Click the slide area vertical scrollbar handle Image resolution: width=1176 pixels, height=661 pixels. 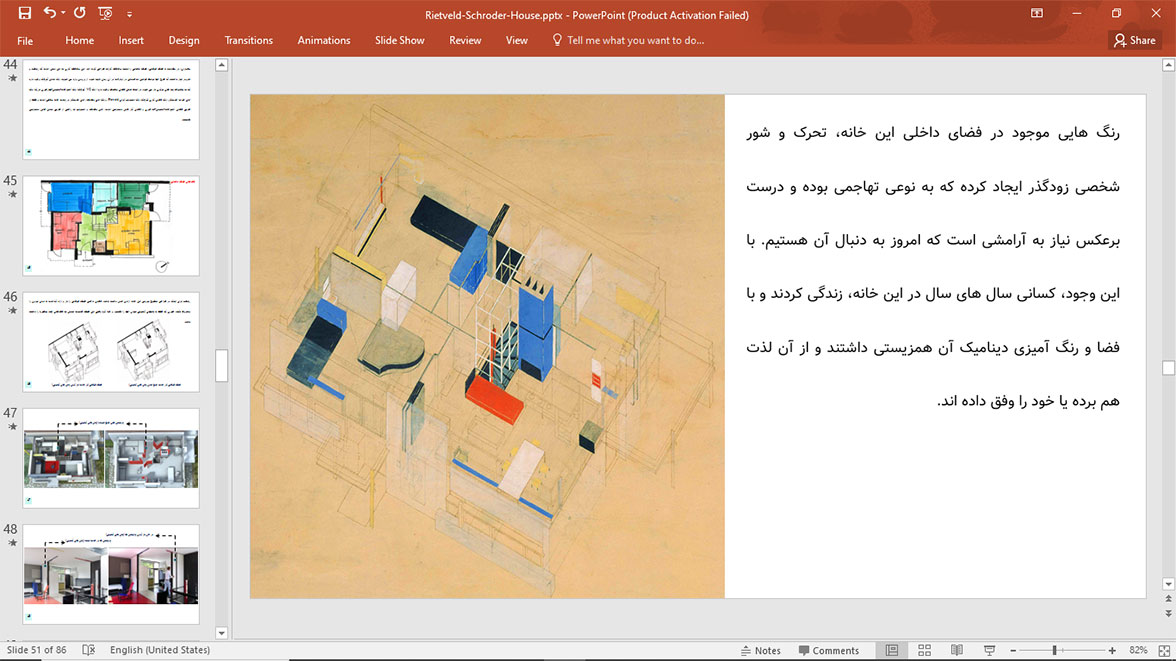coord(1168,368)
